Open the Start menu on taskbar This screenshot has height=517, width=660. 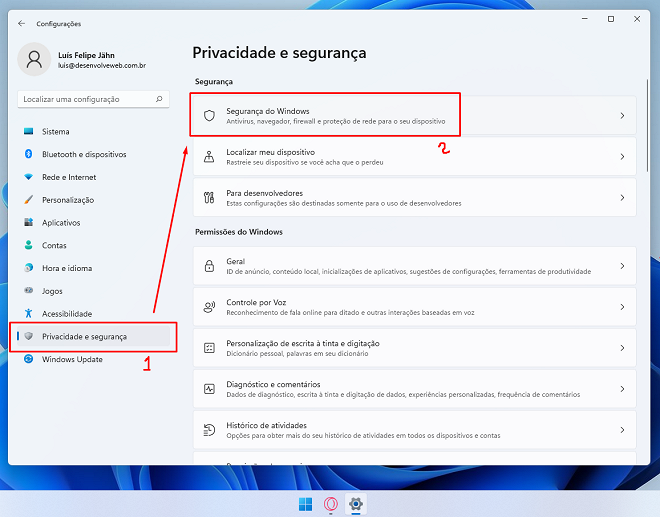tap(305, 504)
